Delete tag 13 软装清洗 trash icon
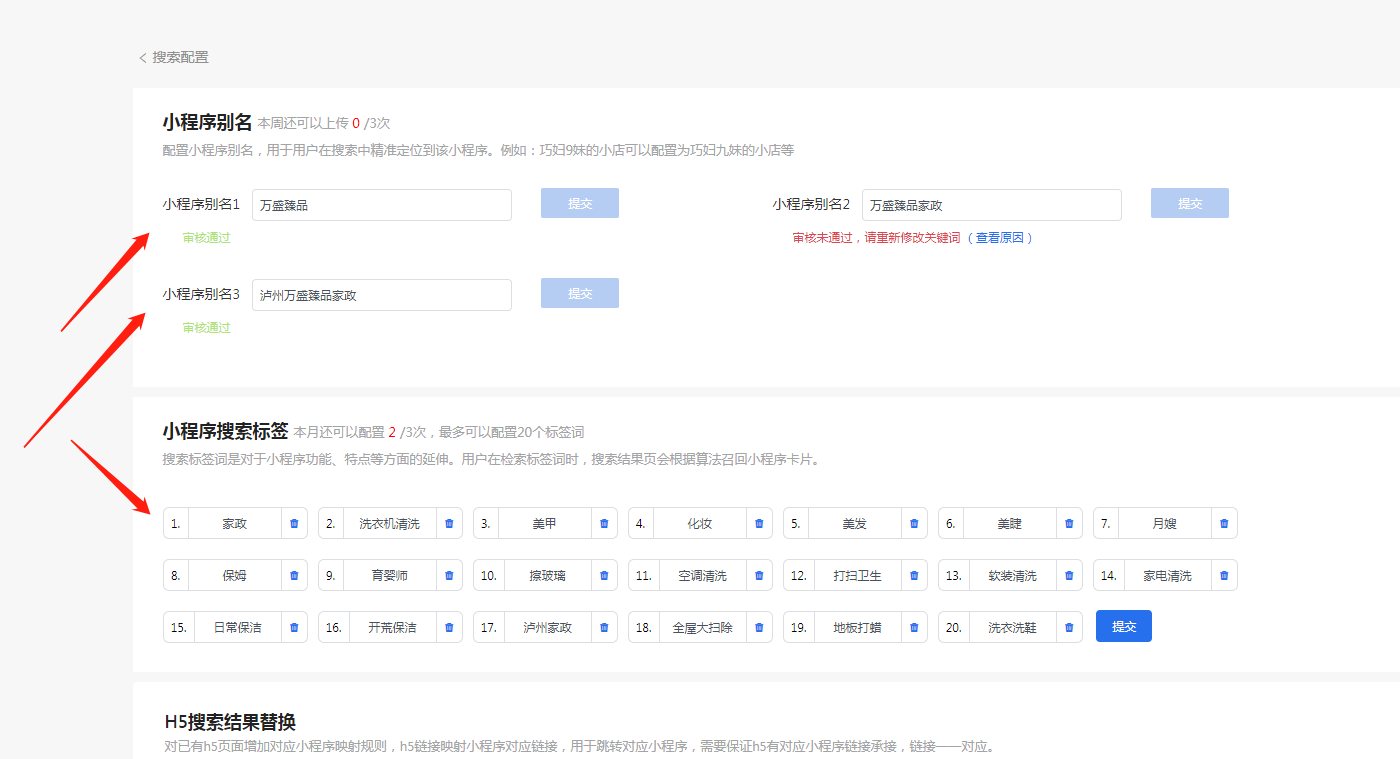 pos(1069,575)
